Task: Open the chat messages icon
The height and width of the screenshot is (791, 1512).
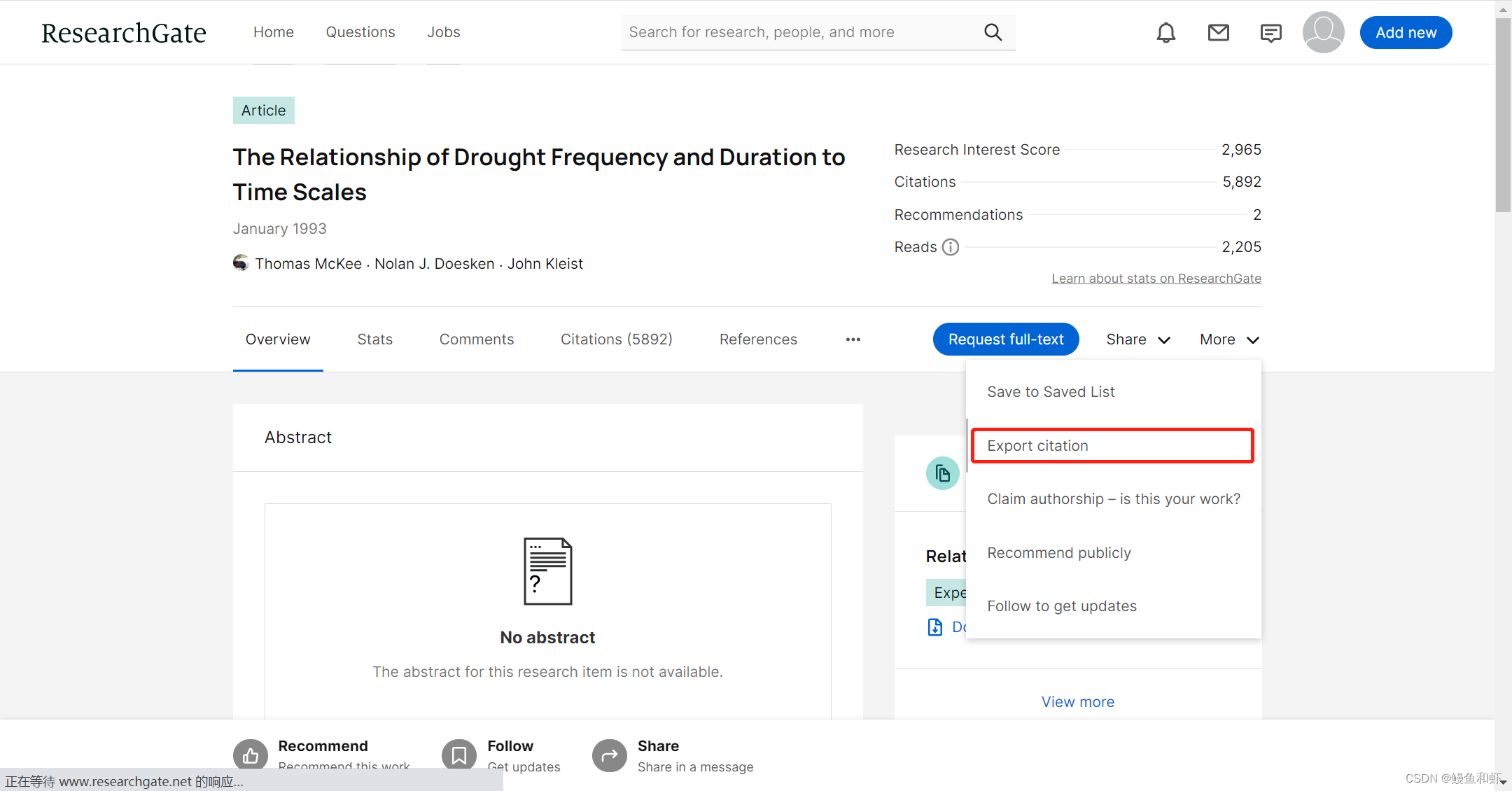Action: 1270,32
